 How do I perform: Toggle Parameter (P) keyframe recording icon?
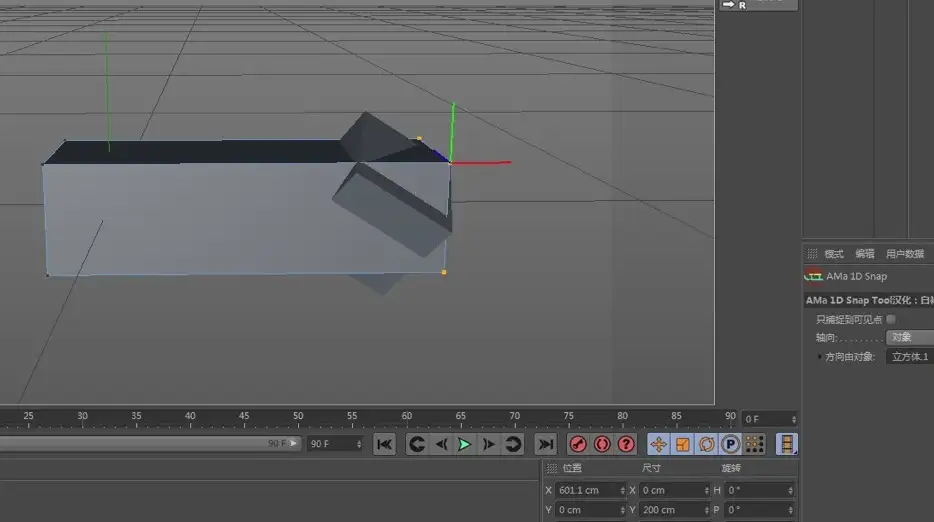pyautogui.click(x=730, y=444)
